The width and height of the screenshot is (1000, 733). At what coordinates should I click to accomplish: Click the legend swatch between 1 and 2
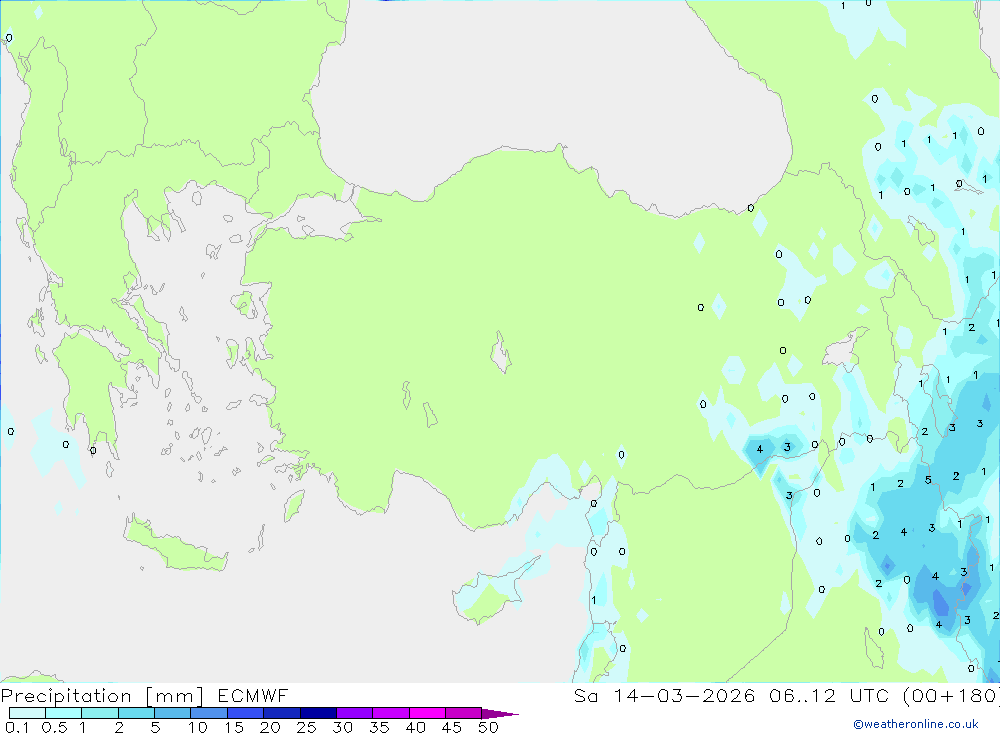(x=100, y=713)
